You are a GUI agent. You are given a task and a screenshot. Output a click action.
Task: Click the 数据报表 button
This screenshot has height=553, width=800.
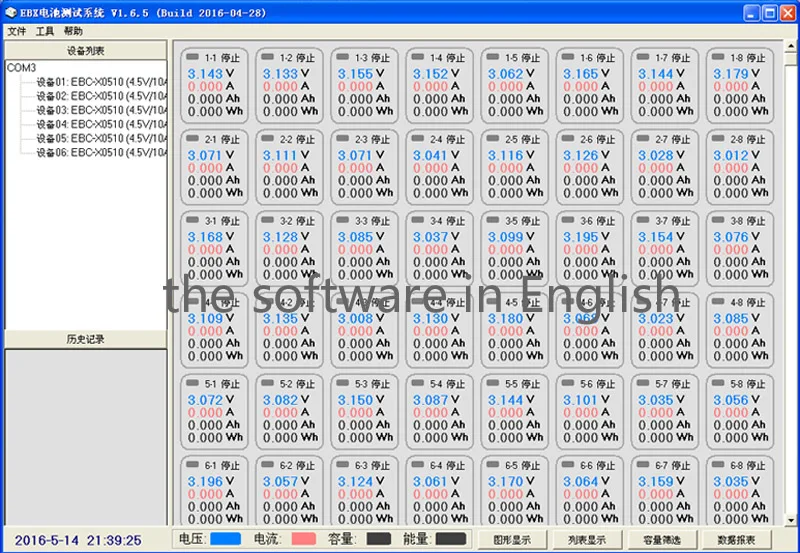coord(736,540)
